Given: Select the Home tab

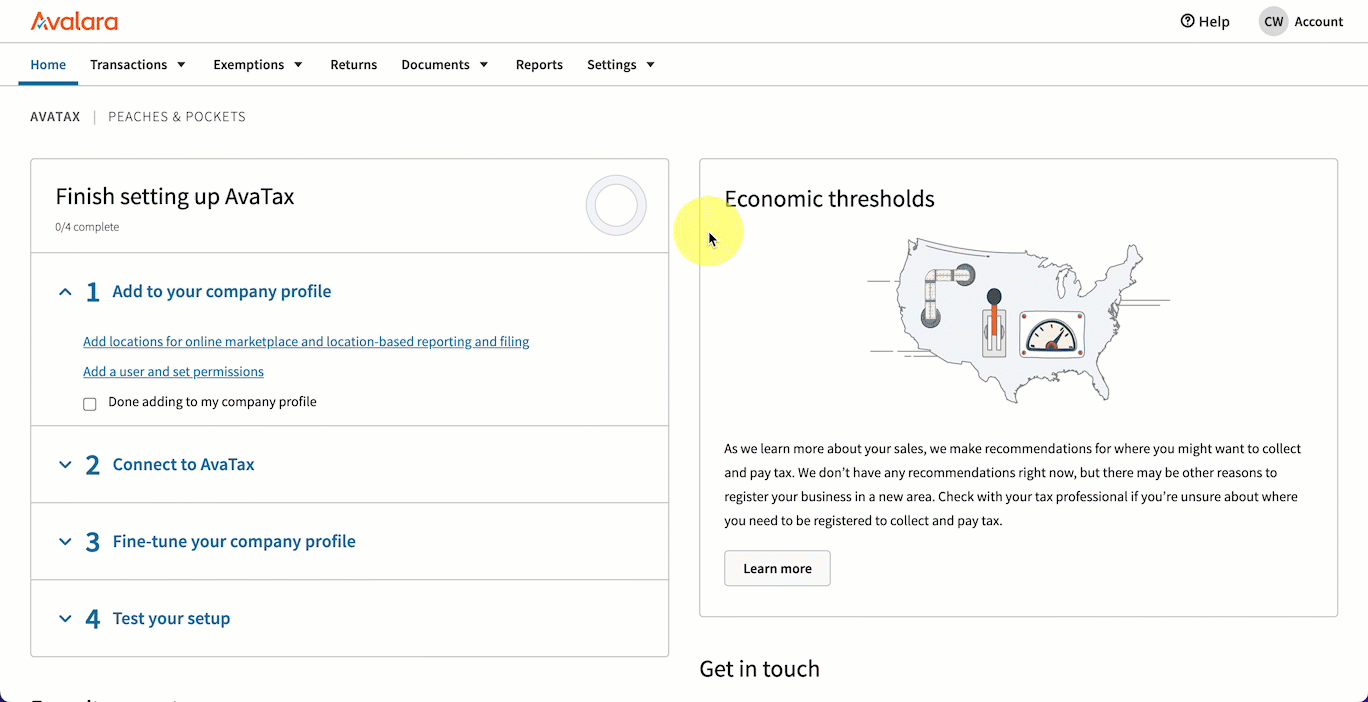Looking at the screenshot, I should pos(48,65).
